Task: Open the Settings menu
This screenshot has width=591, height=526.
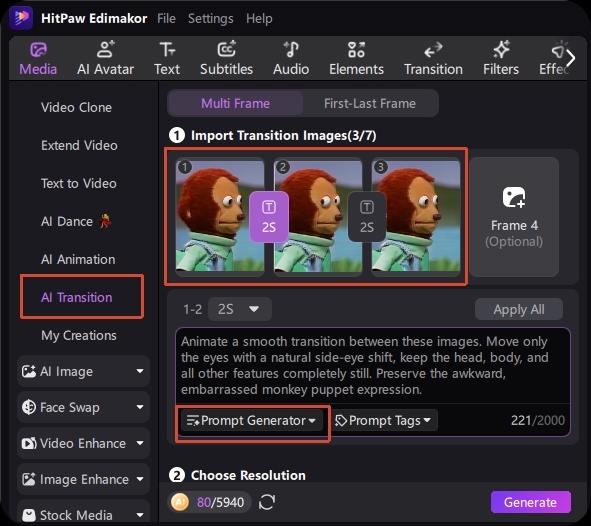Action: [x=211, y=18]
